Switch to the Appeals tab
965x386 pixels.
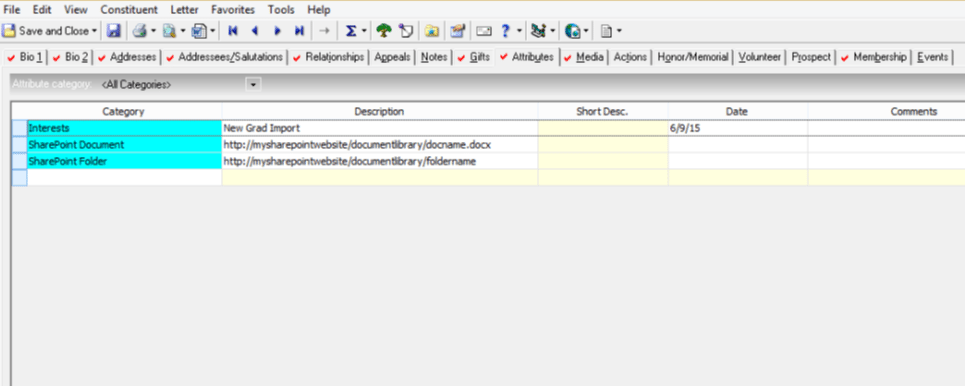pyautogui.click(x=393, y=57)
